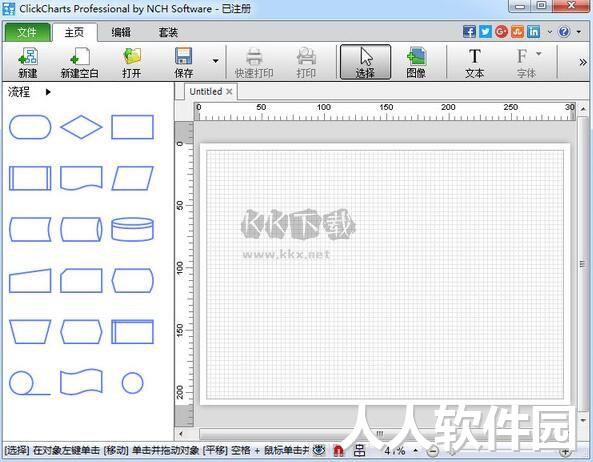Image resolution: width=593 pixels, height=462 pixels.
Task: Pick the parallelogram data shape
Action: point(132,178)
